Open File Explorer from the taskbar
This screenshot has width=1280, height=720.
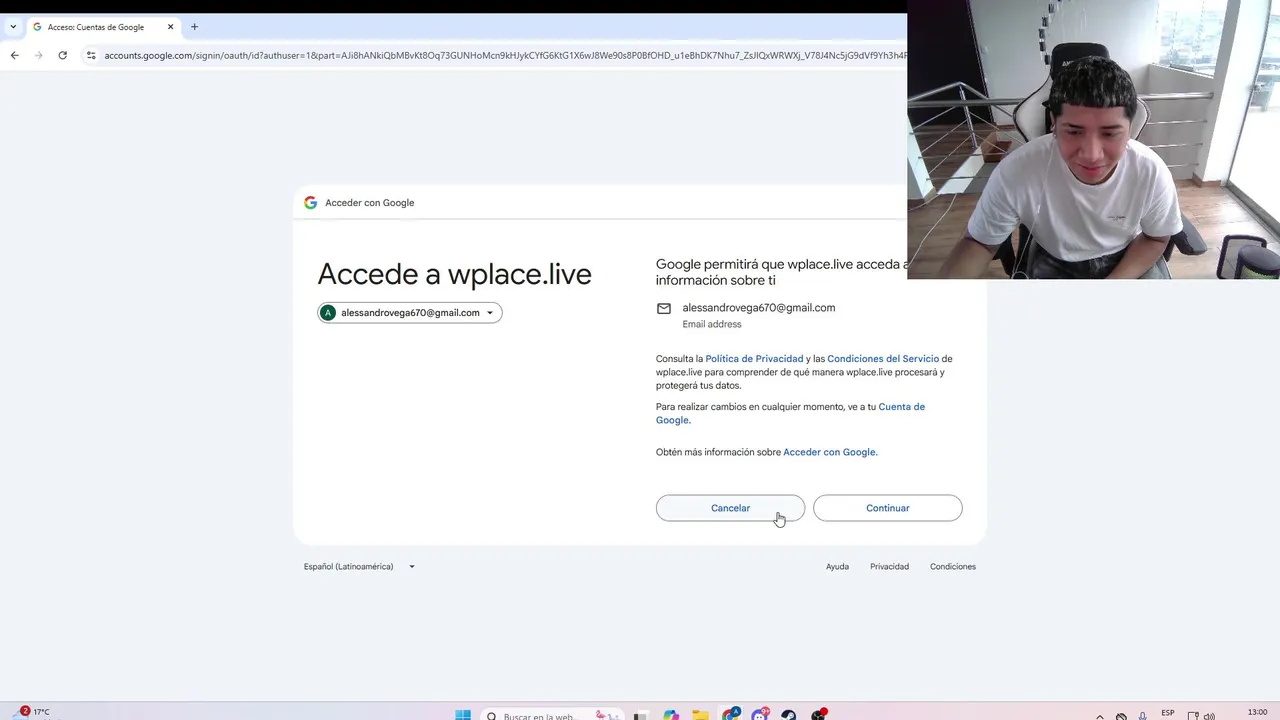click(701, 715)
